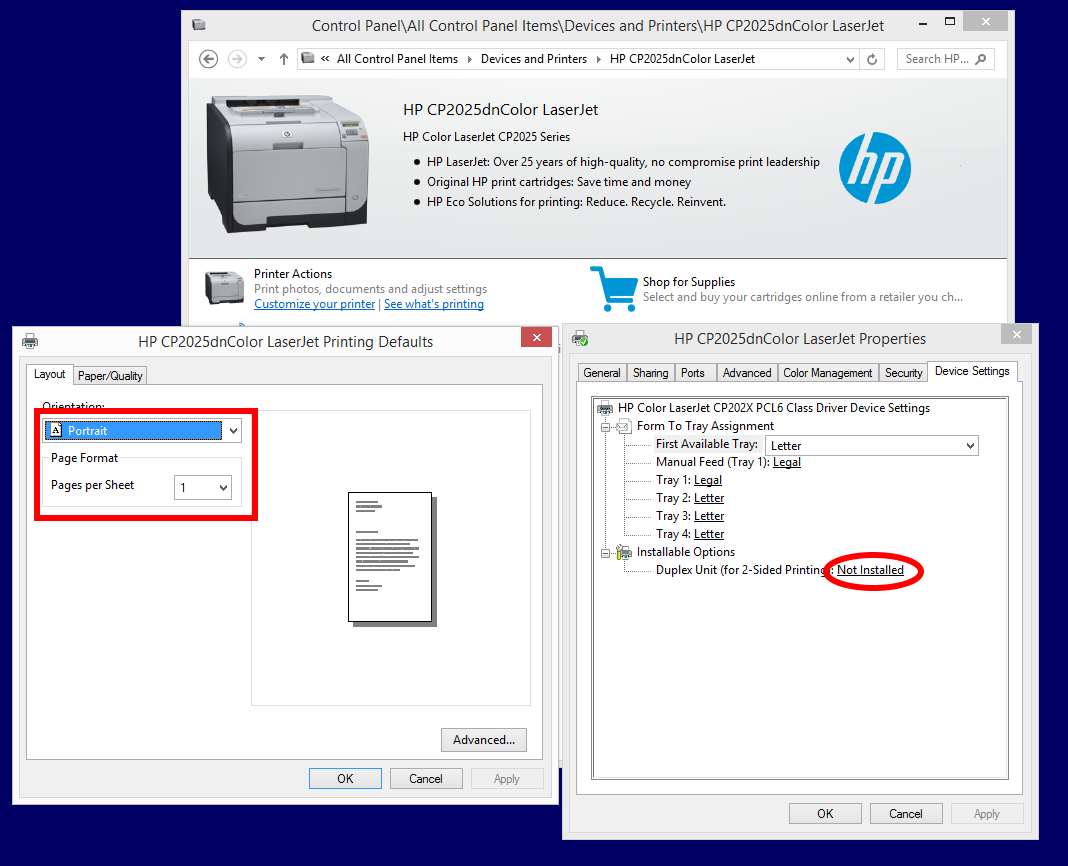
Task: Click the Printer Actions printer icon
Action: coord(224,288)
